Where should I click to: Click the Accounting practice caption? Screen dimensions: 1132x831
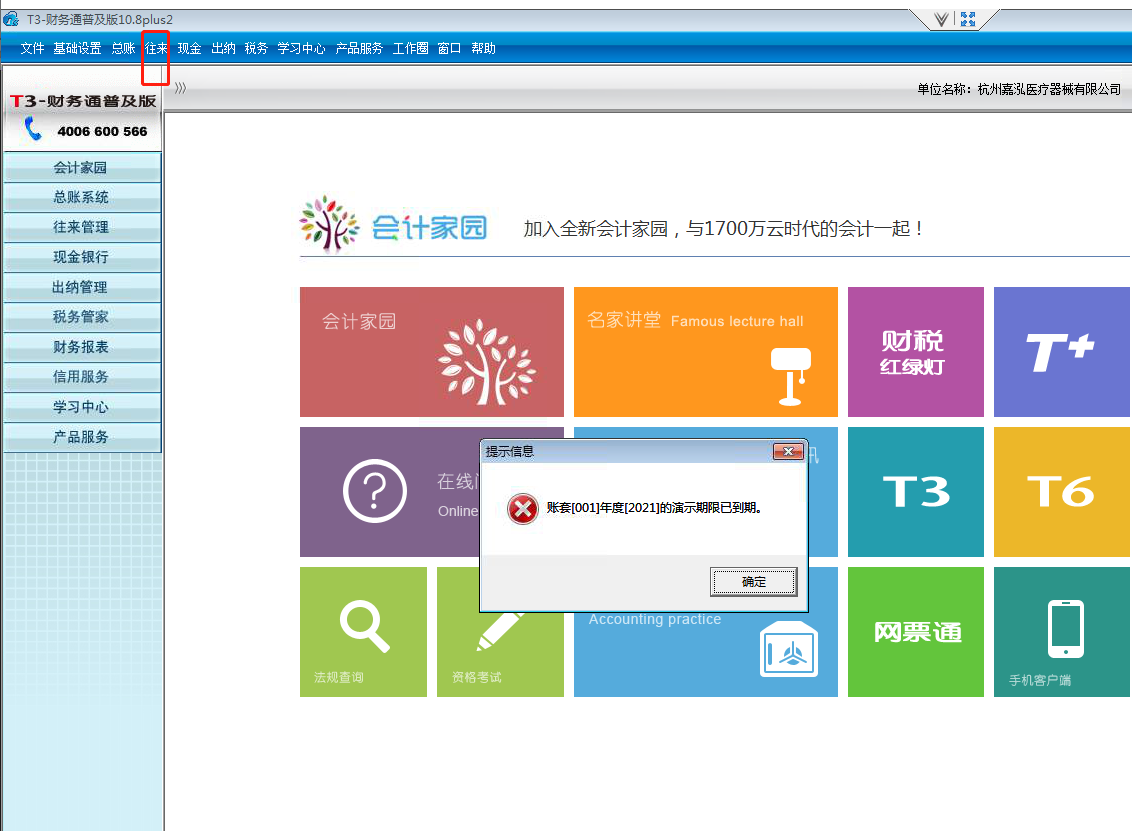point(655,619)
